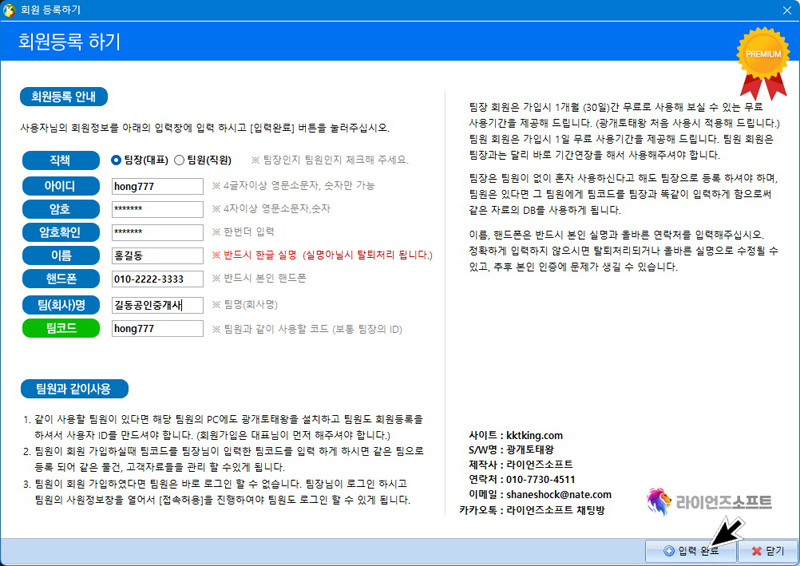This screenshot has width=800, height=566.
Task: Click the S/W명 광개토태왕 text
Action: (x=511, y=450)
